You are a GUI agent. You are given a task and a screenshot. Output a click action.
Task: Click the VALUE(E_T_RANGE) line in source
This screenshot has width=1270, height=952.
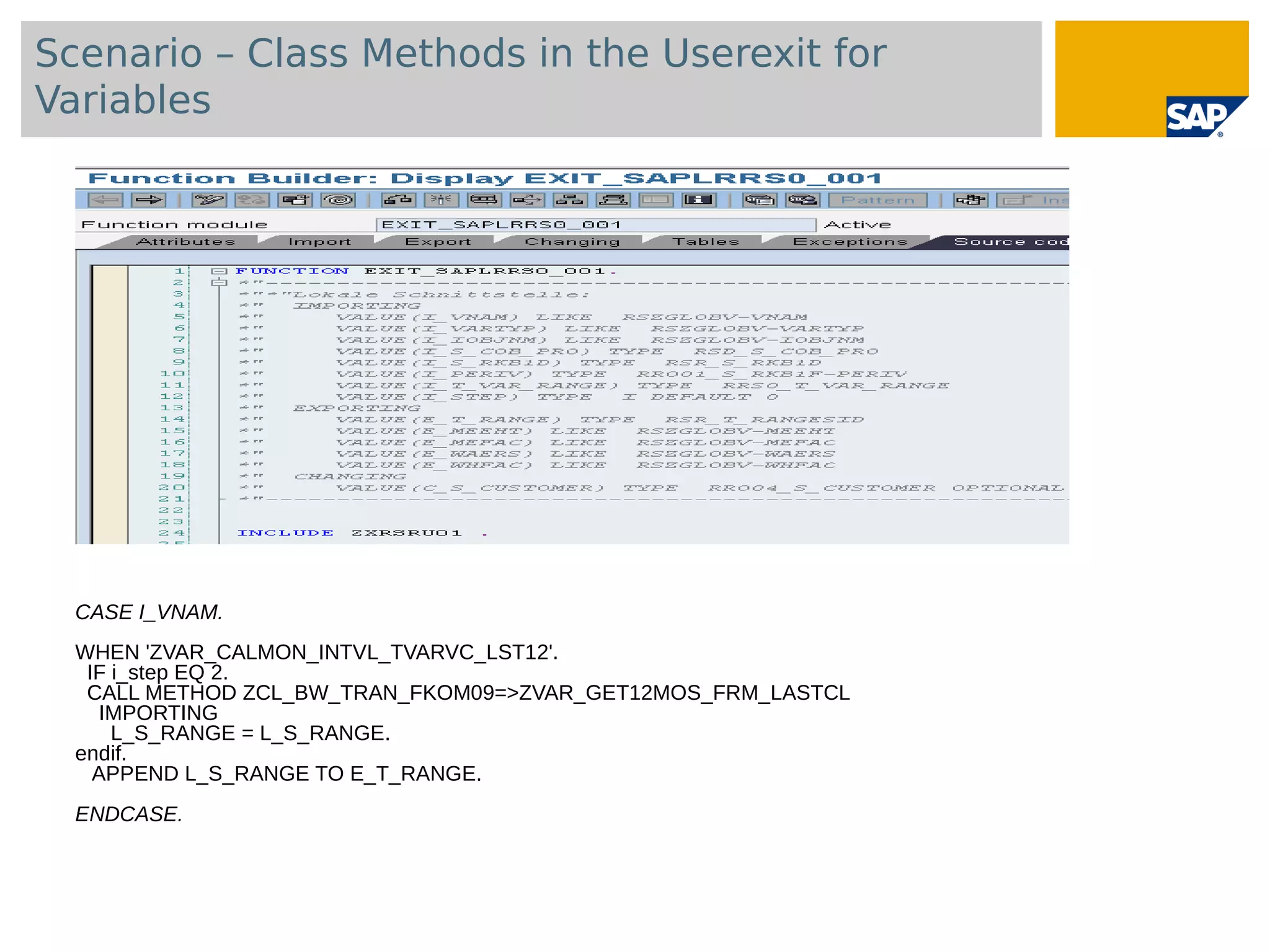[600, 420]
